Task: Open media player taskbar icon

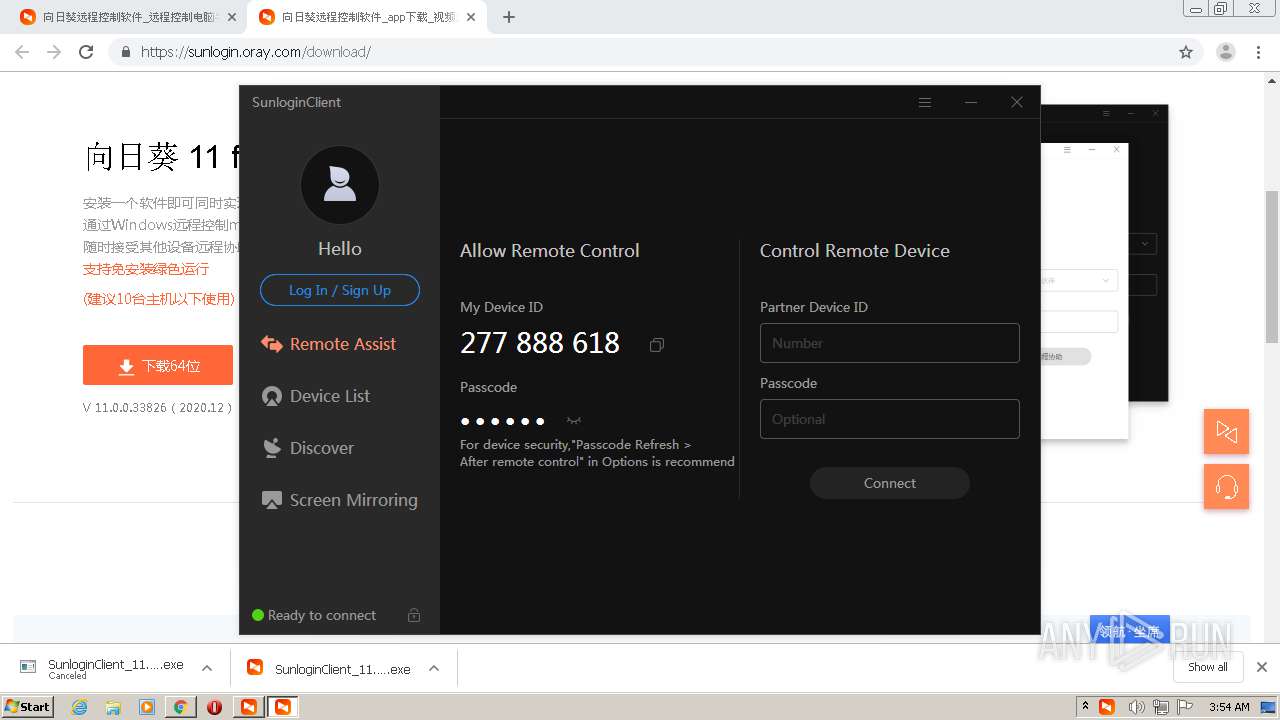Action: coord(147,707)
